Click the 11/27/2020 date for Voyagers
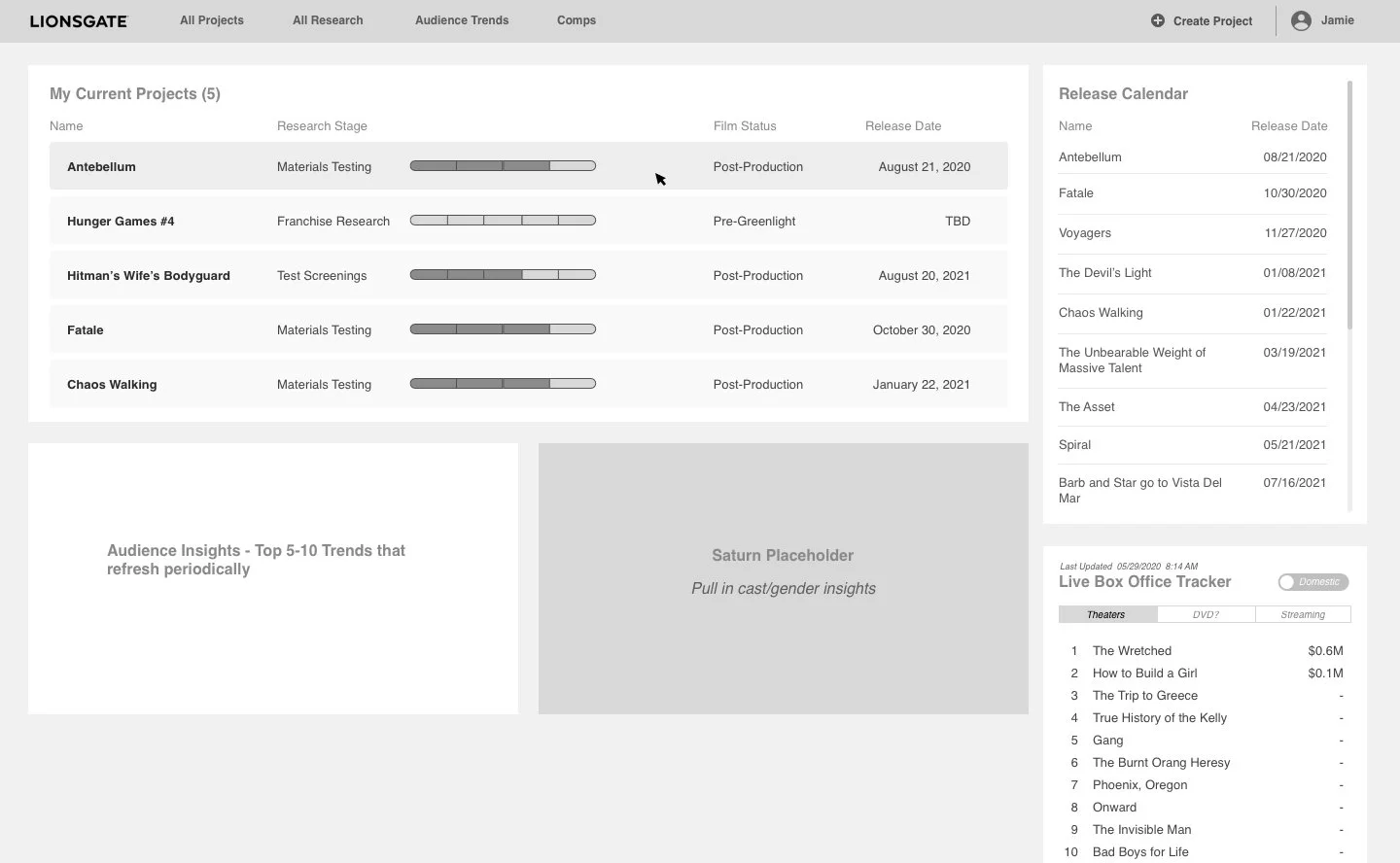Image resolution: width=1400 pixels, height=863 pixels. (1295, 233)
